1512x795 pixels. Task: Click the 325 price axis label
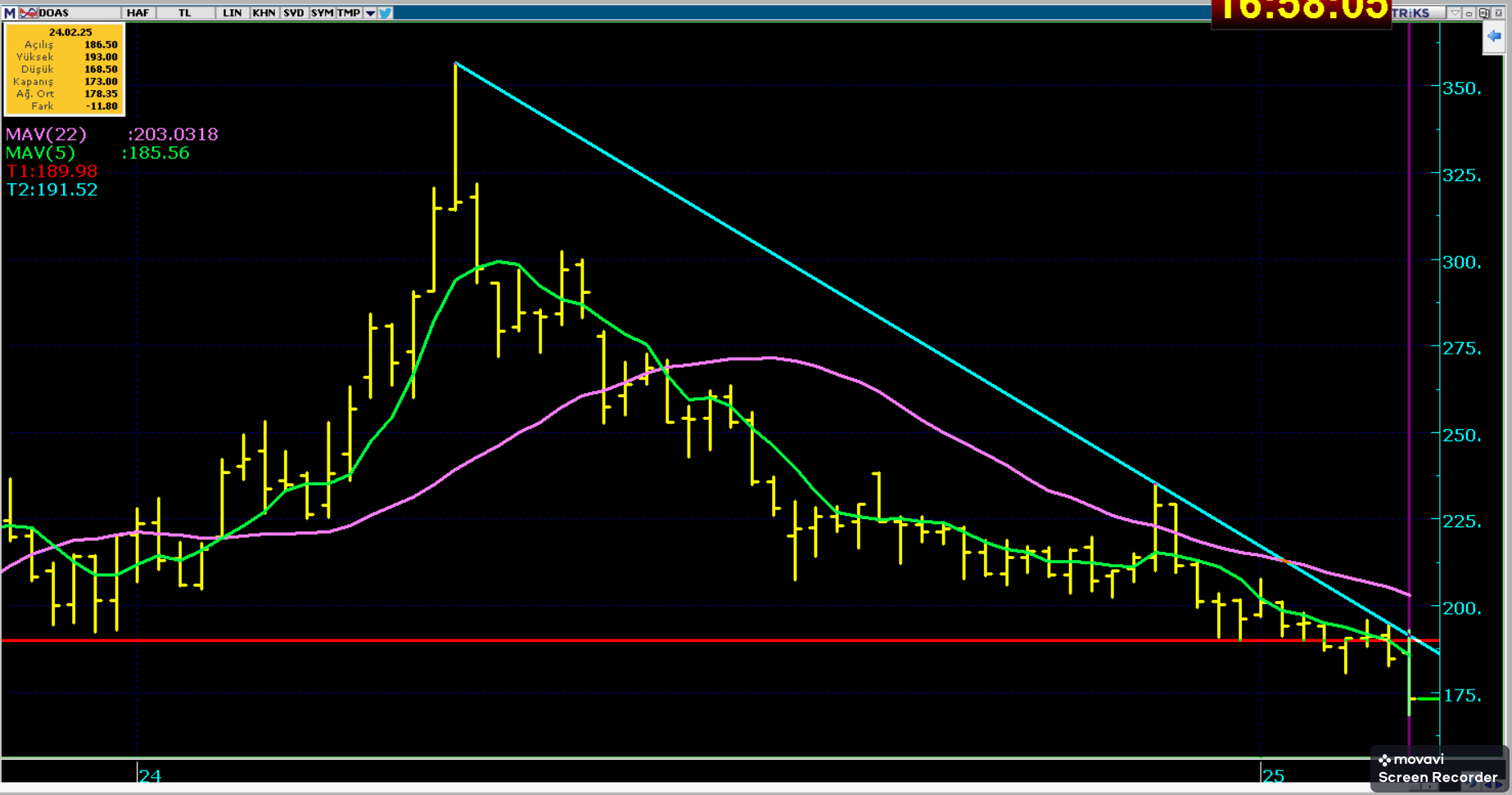[x=1461, y=175]
